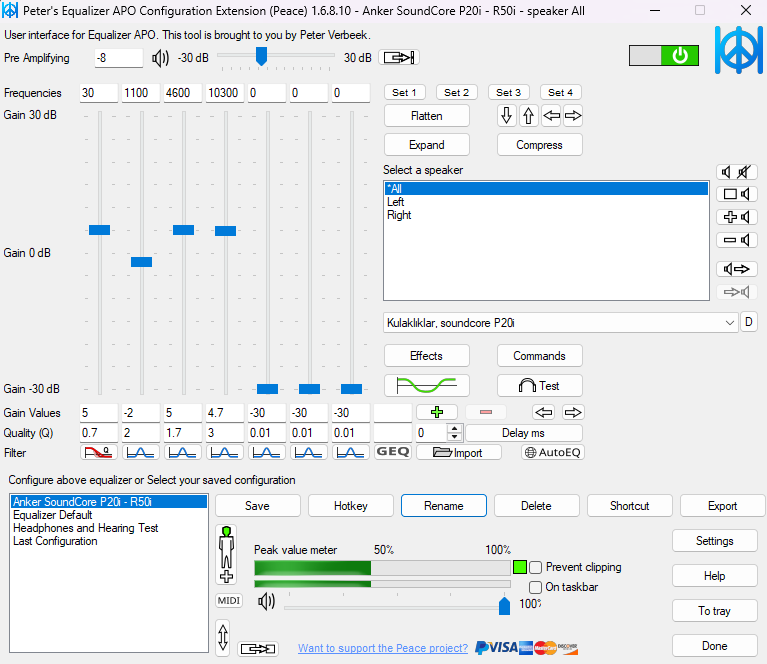Add a slider with green plus button
This screenshot has height=664, width=767.
tap(437, 412)
